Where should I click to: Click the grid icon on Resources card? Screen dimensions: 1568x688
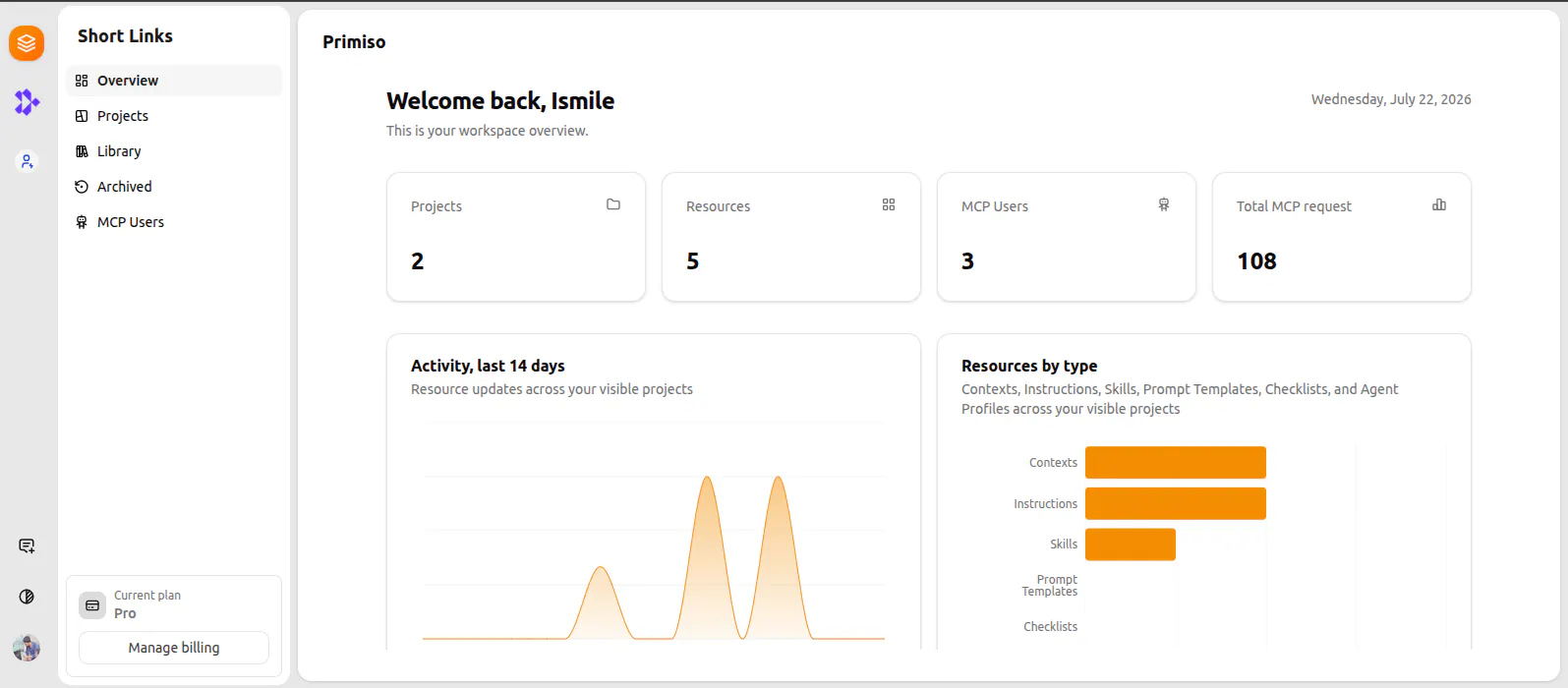pos(889,204)
